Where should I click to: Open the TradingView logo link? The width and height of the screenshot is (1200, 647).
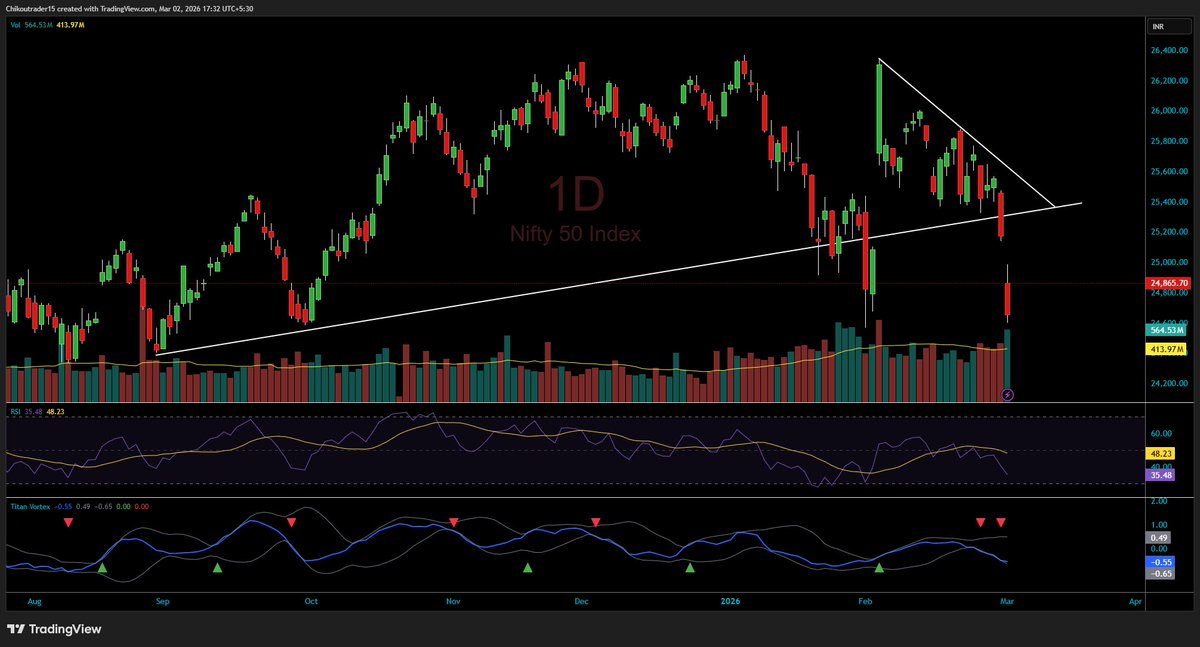(x=53, y=629)
